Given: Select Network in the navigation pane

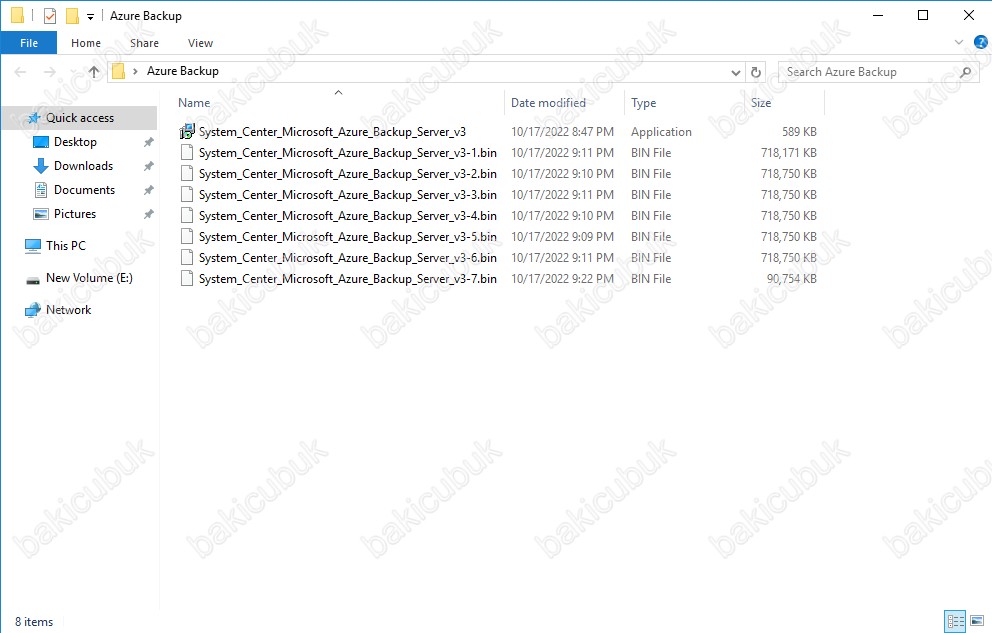Looking at the screenshot, I should click(x=68, y=310).
